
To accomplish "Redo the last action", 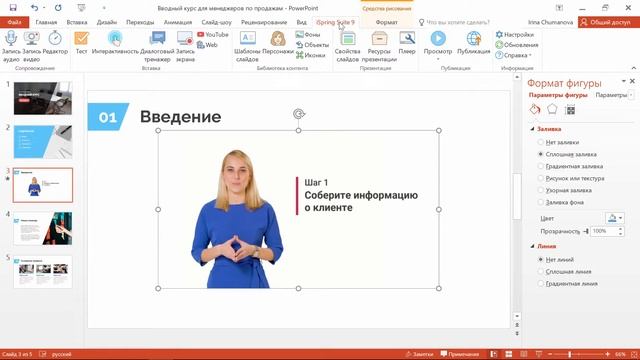I will pos(58,8).
